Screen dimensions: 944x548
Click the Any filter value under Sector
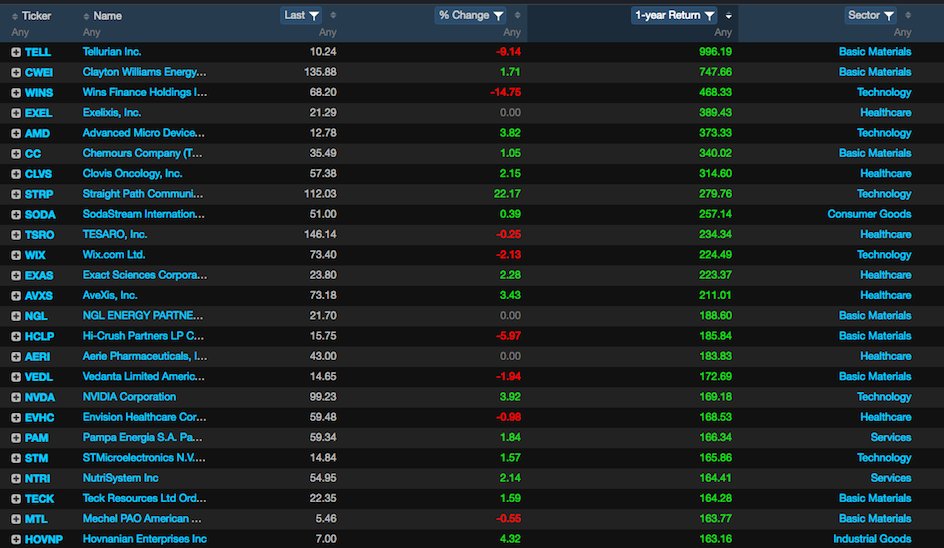click(902, 33)
